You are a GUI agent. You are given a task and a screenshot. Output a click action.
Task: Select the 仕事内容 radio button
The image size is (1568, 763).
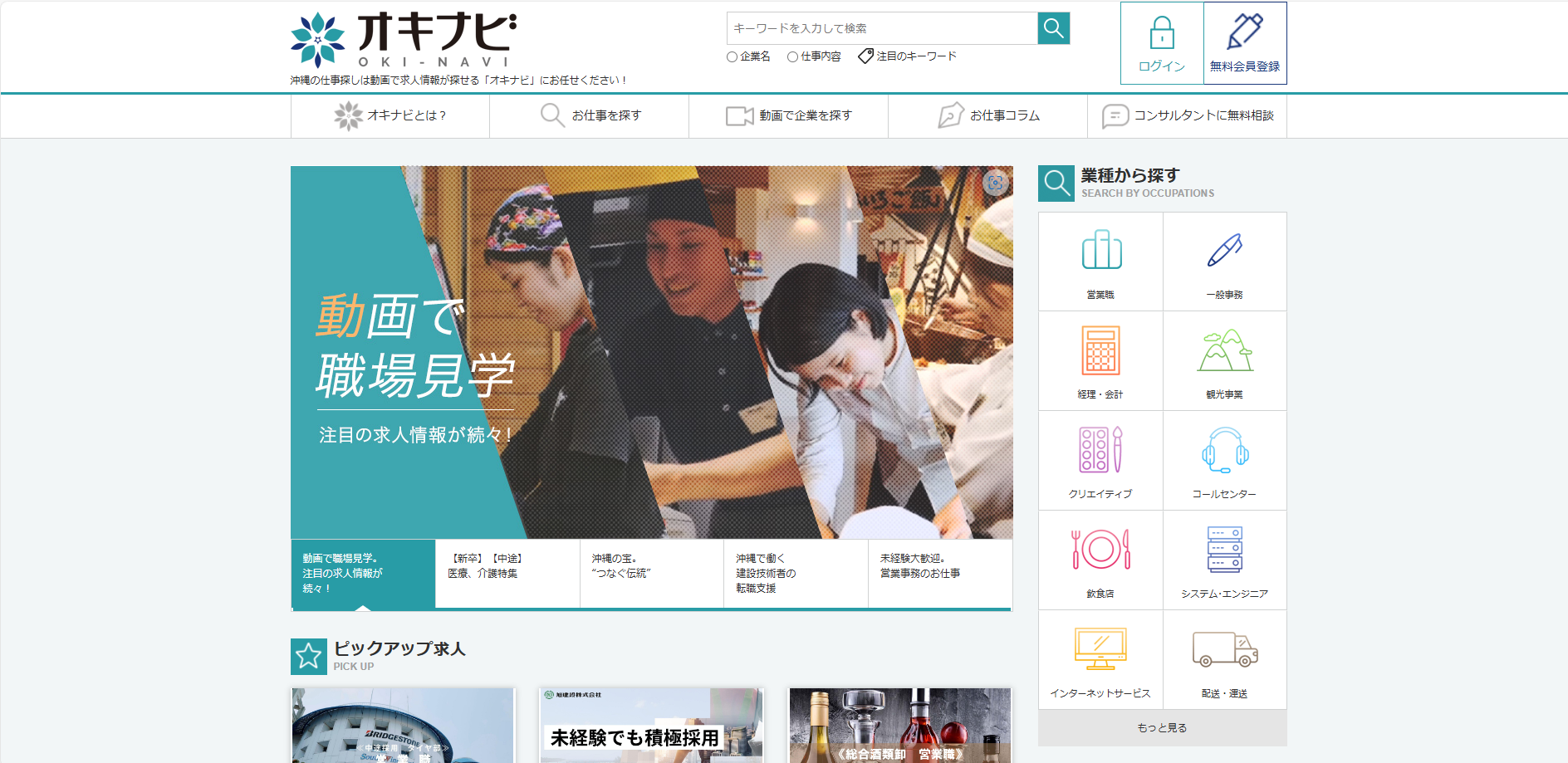[792, 57]
